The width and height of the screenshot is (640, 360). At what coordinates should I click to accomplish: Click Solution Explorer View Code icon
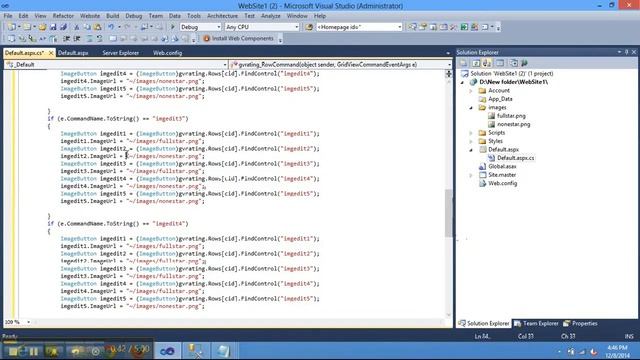pos(500,63)
